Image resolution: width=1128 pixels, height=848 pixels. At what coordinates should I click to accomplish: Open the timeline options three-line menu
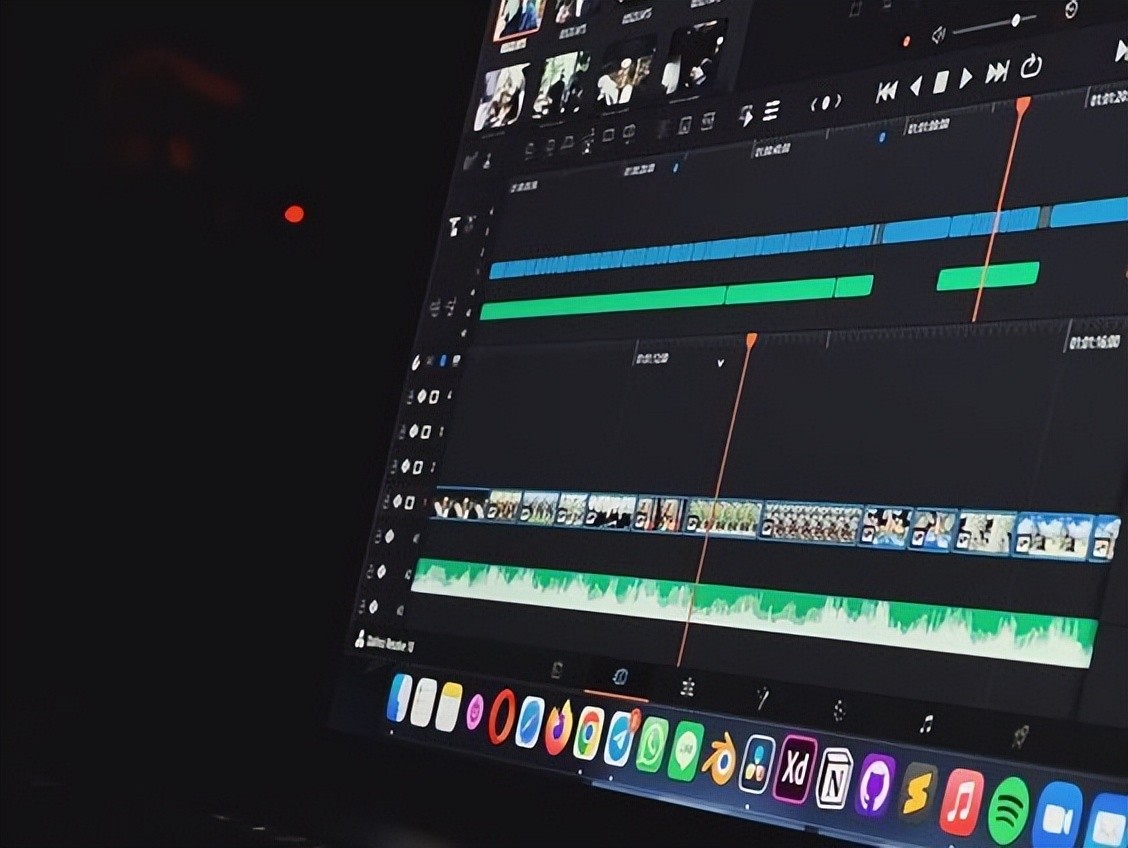pos(772,112)
